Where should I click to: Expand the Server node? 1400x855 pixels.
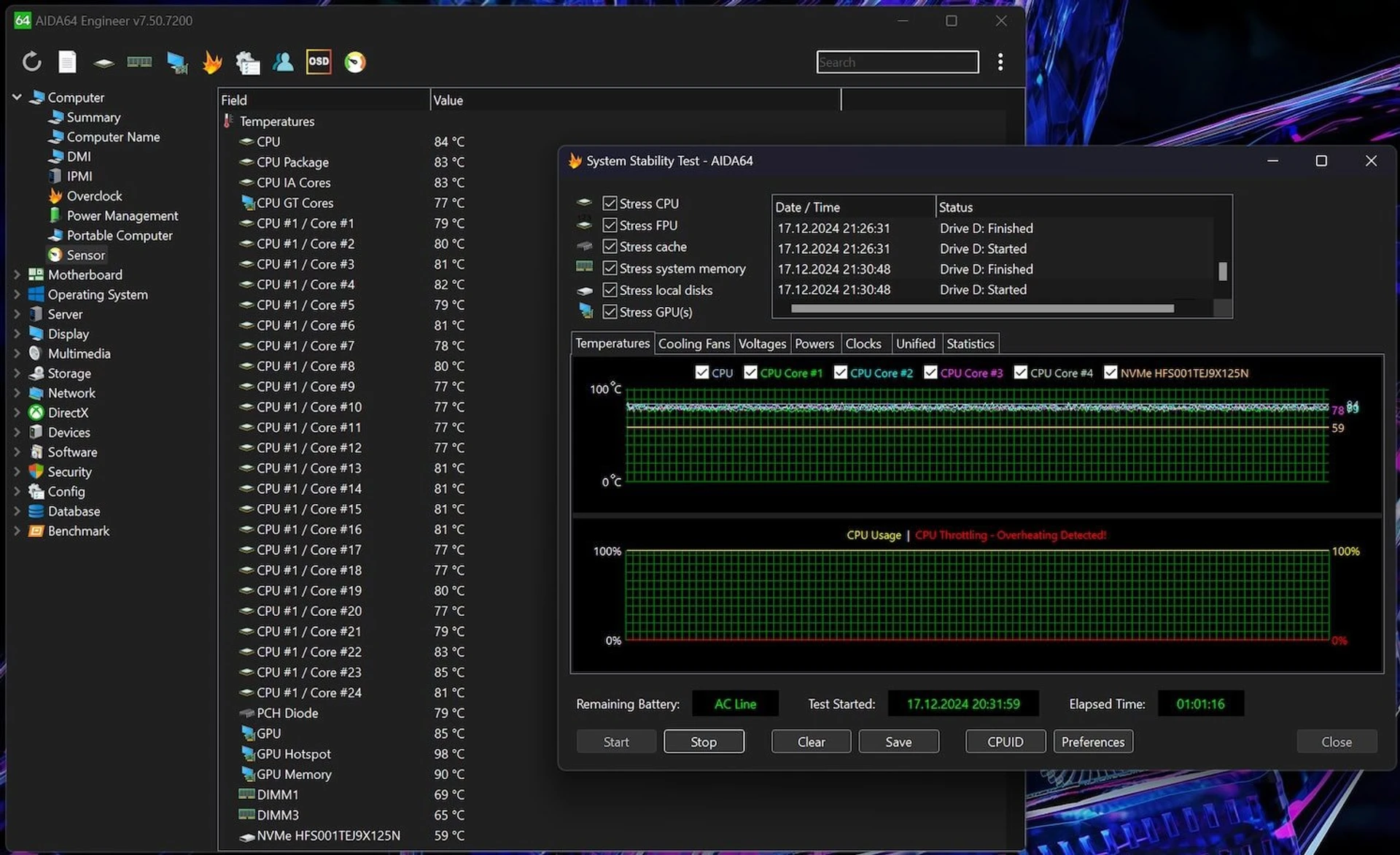tap(17, 314)
